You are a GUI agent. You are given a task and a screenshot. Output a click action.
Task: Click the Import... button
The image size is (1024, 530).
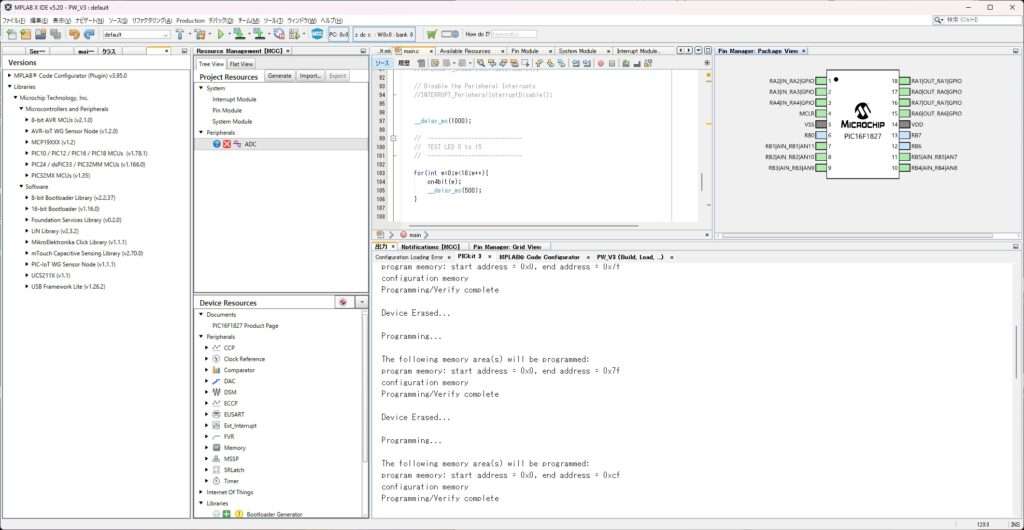coord(310,76)
